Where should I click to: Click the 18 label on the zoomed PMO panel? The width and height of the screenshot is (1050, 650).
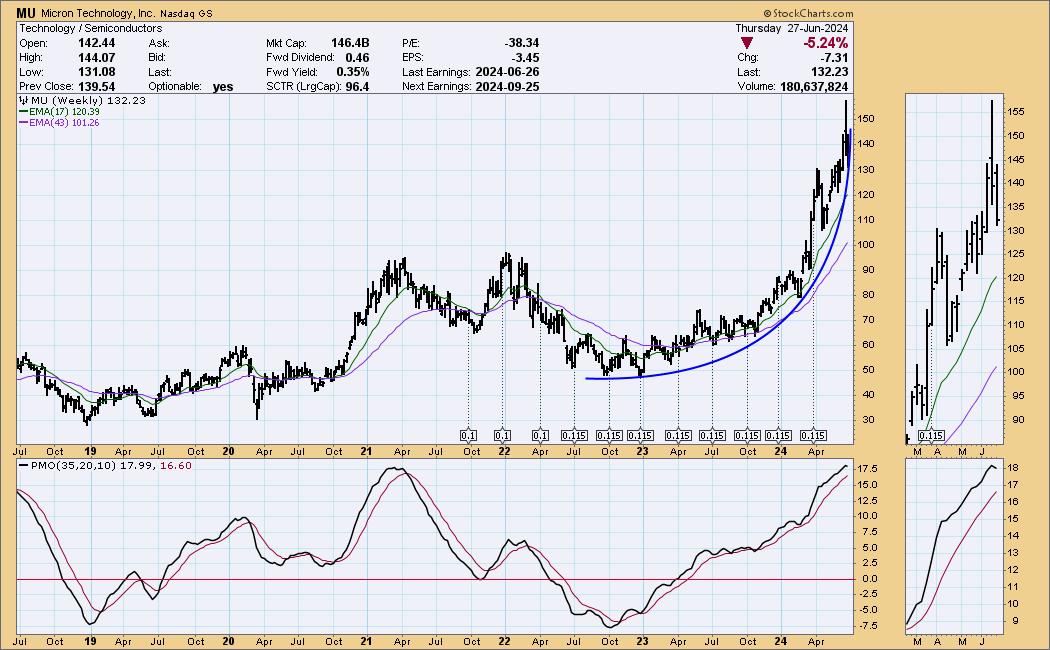coord(1014,467)
